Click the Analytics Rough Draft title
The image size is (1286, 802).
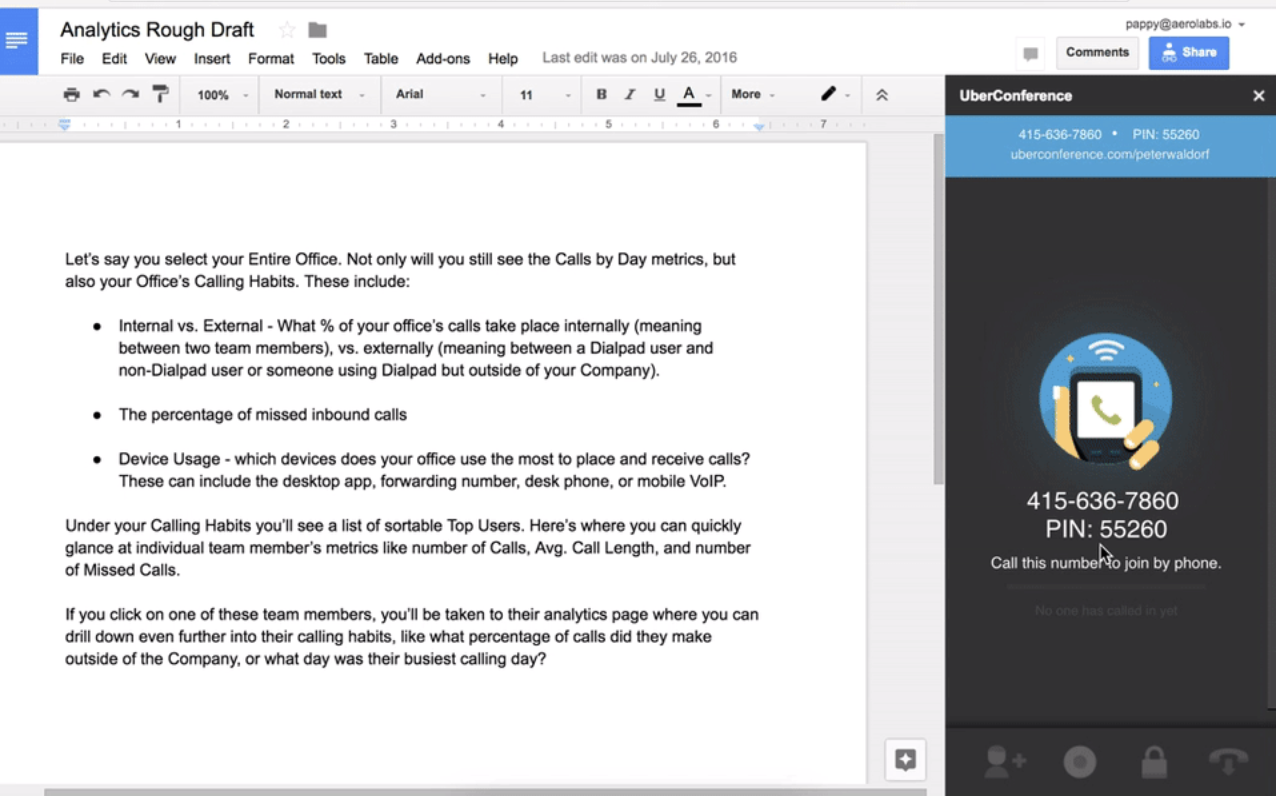click(157, 30)
